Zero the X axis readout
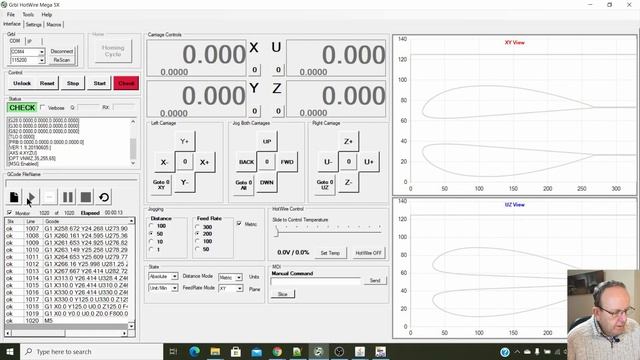 [254, 70]
